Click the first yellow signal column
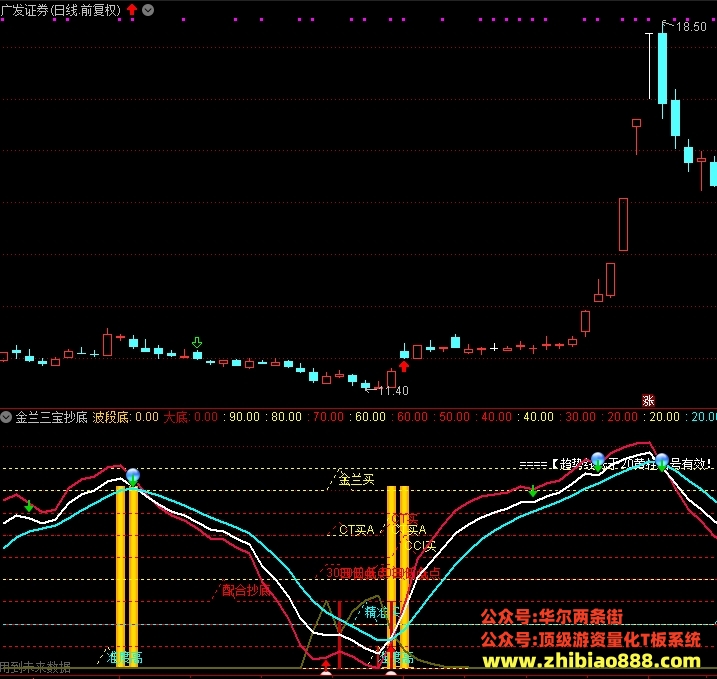The width and height of the screenshot is (717, 679). (120, 577)
